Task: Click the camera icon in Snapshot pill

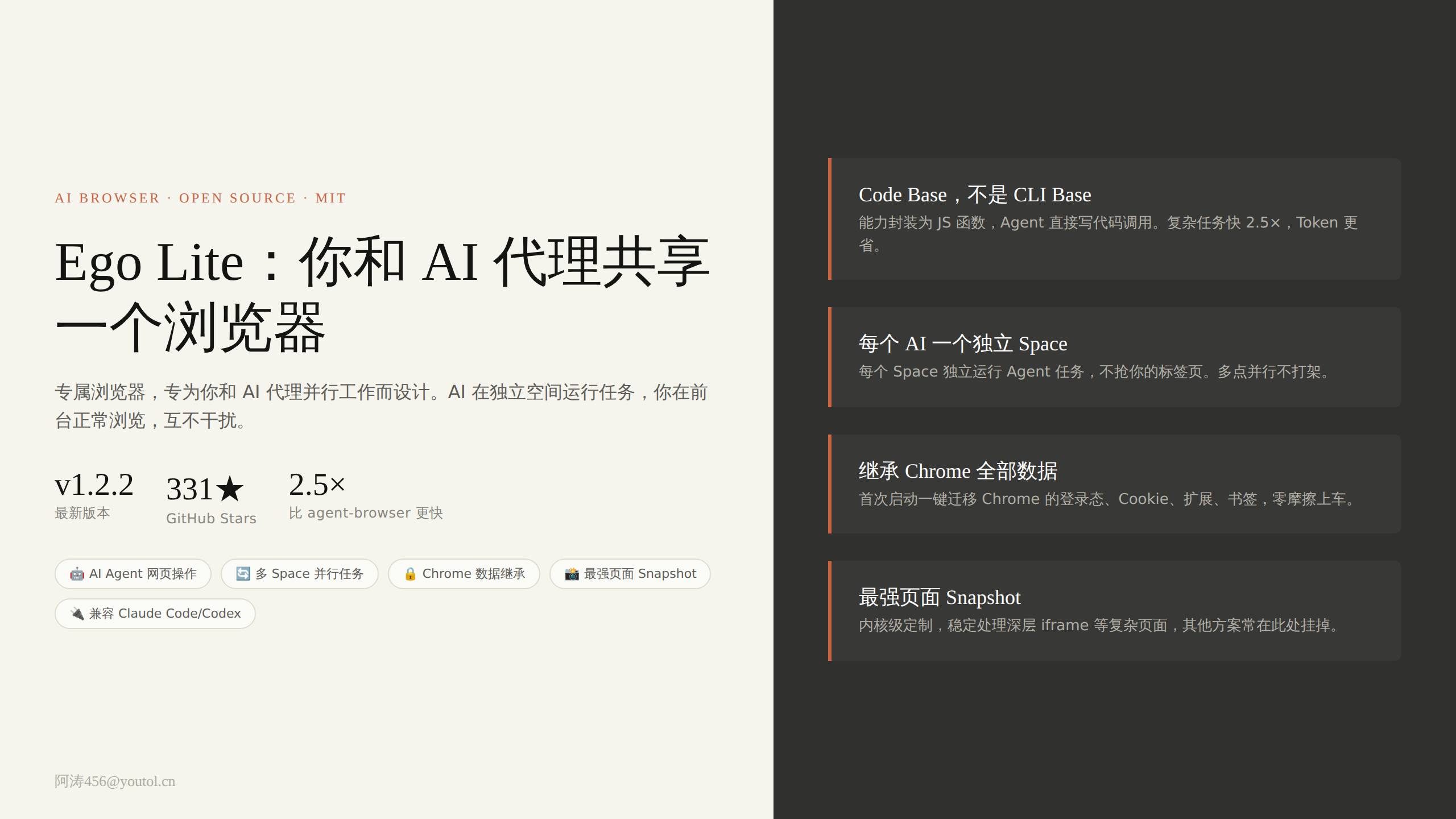Action: 572,574
